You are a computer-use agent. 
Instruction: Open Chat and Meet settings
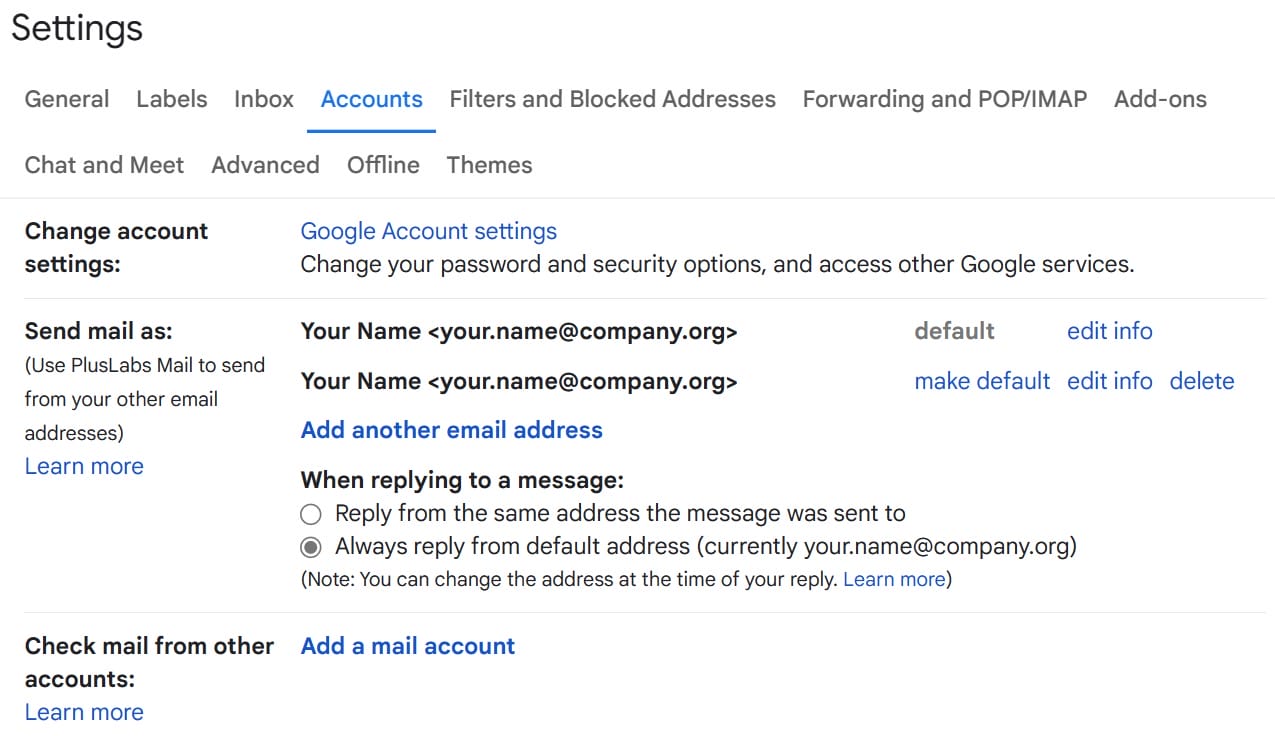click(x=104, y=165)
